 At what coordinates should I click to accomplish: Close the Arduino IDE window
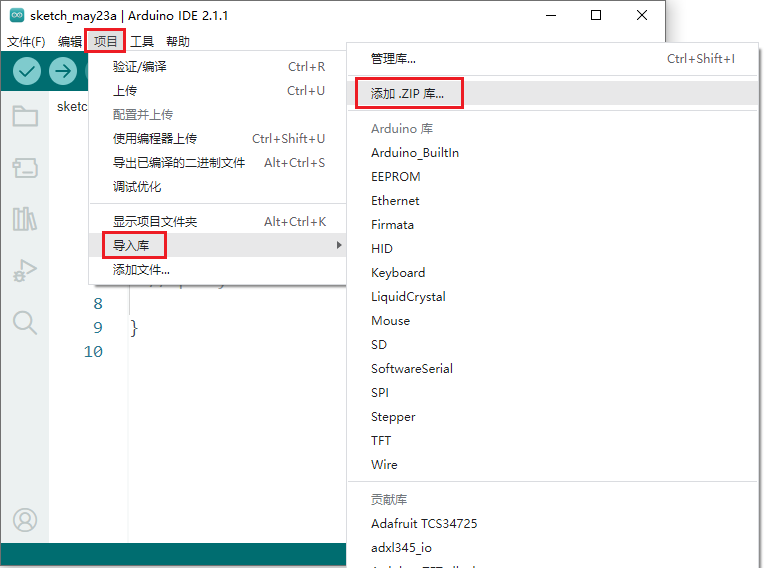[642, 16]
